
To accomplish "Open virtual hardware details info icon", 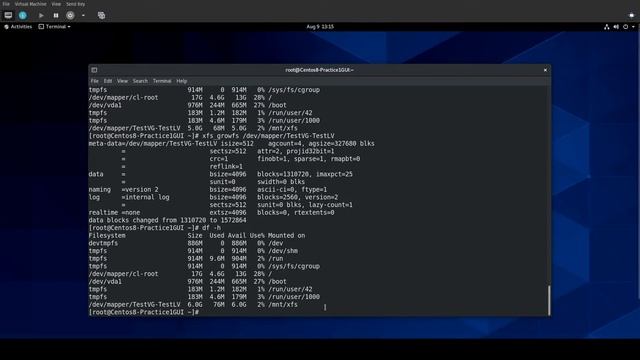I will [23, 15].
